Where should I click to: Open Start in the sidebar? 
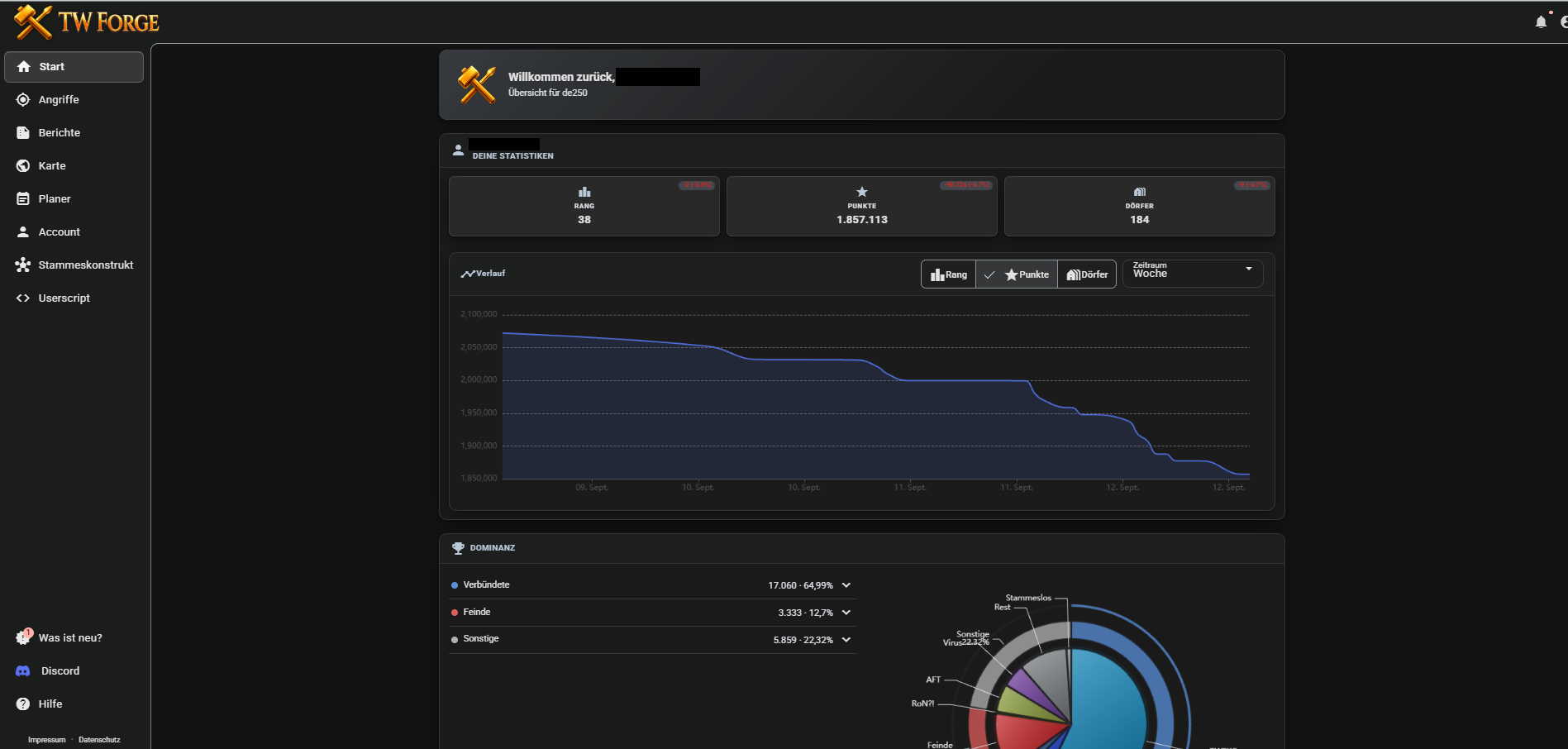point(74,67)
